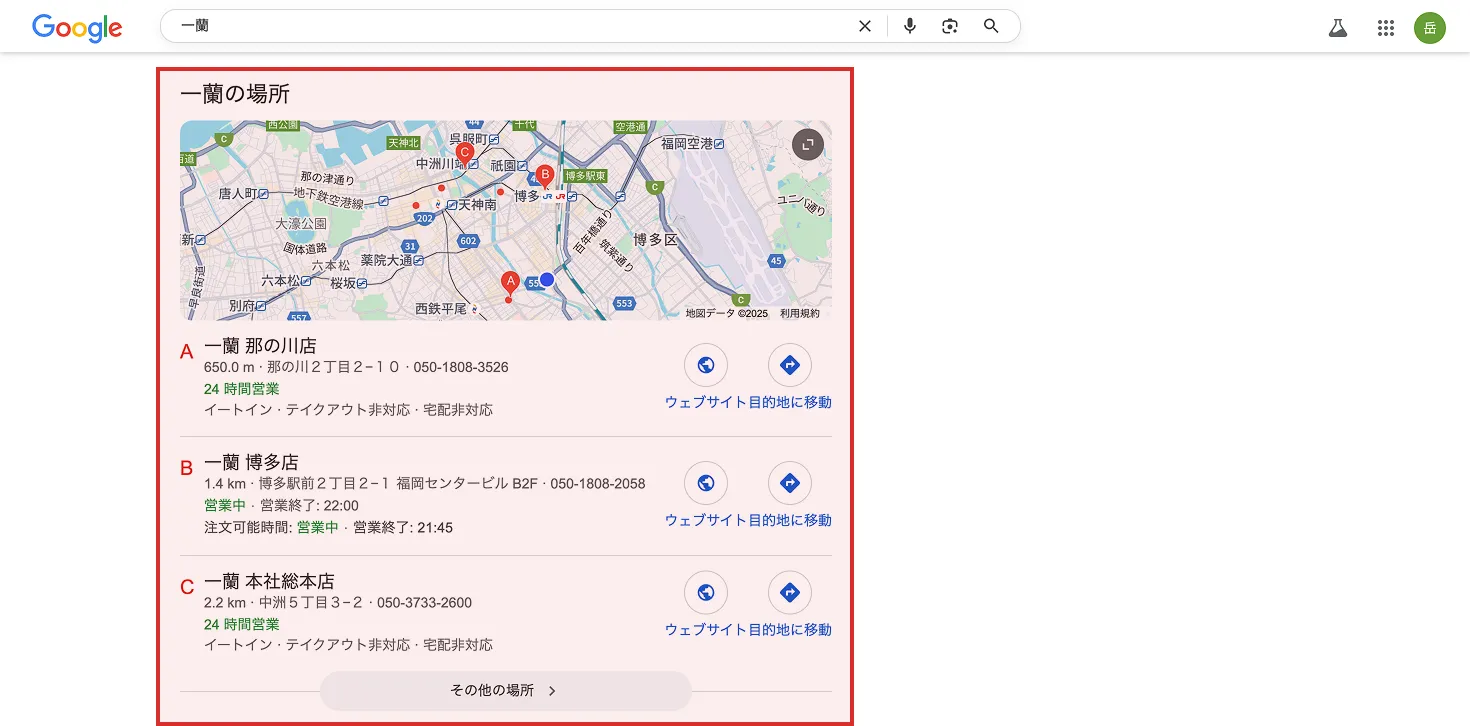Click map pin A
This screenshot has width=1470, height=726.
510,283
